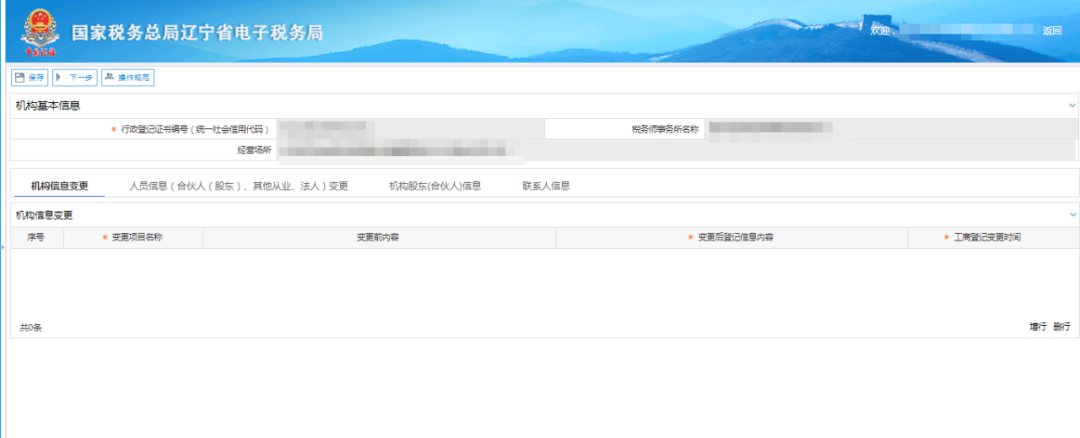This screenshot has width=1080, height=438.
Task: Add a table row with 增行
Action: tap(1038, 327)
